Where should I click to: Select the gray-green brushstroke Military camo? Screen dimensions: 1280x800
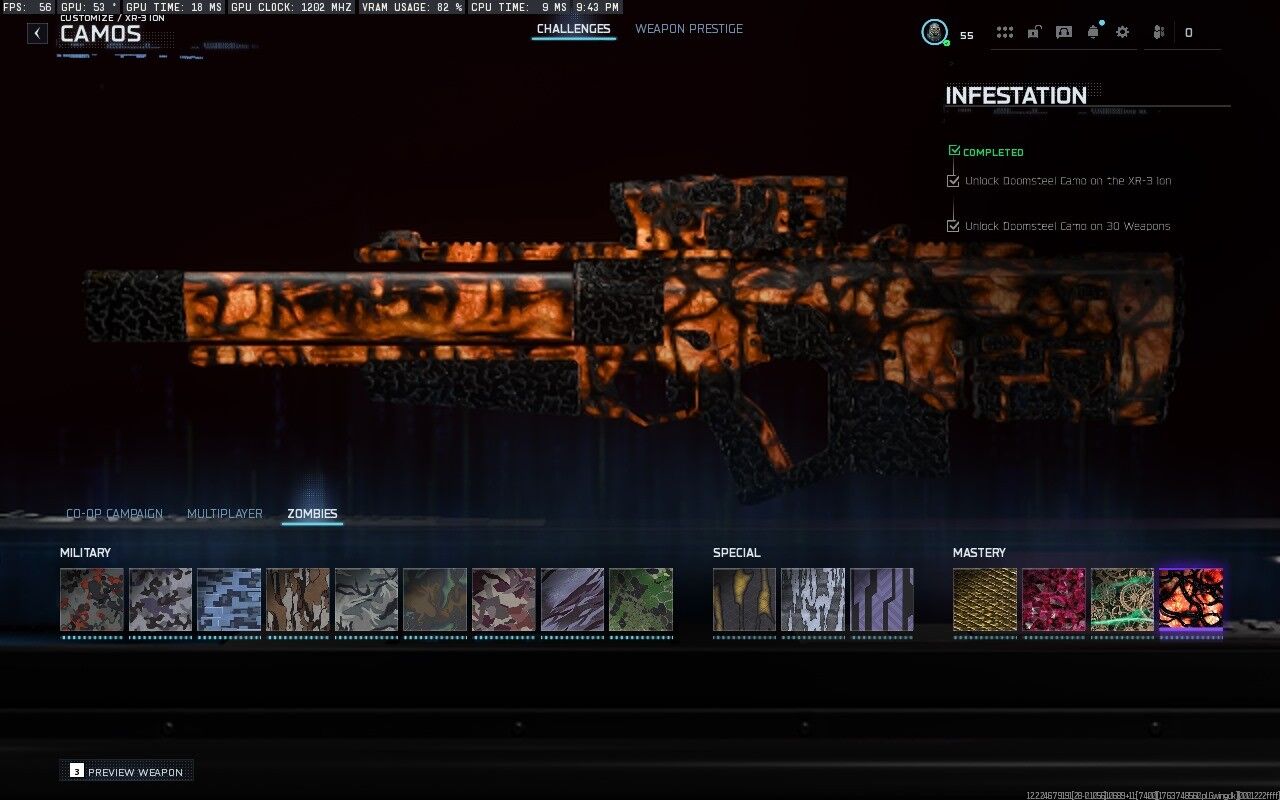click(x=366, y=600)
